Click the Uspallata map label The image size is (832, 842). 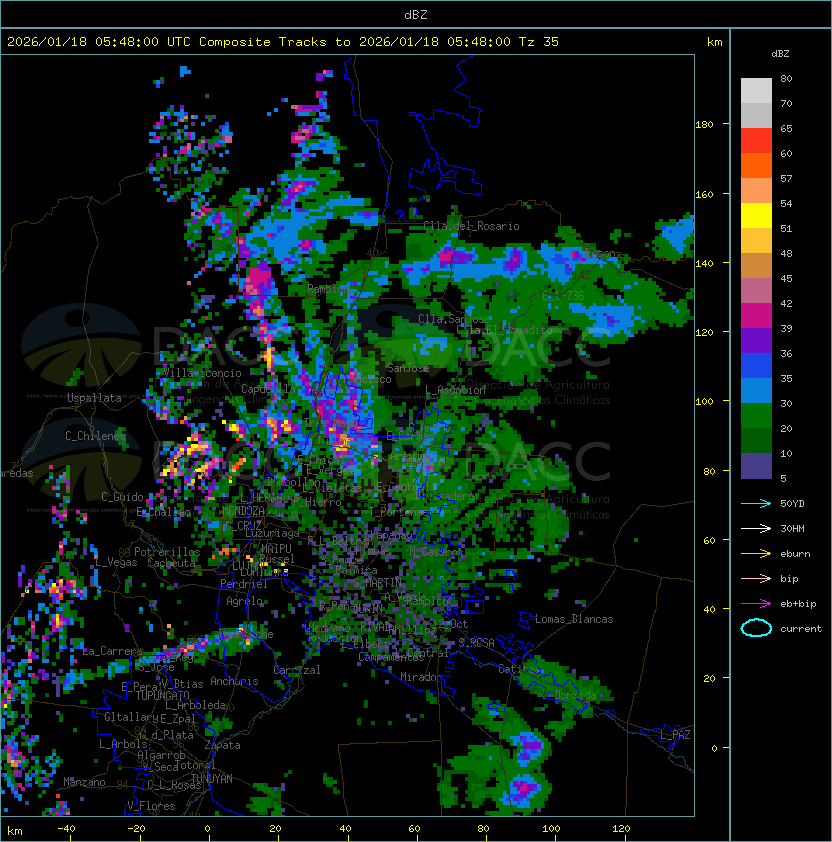[94, 398]
